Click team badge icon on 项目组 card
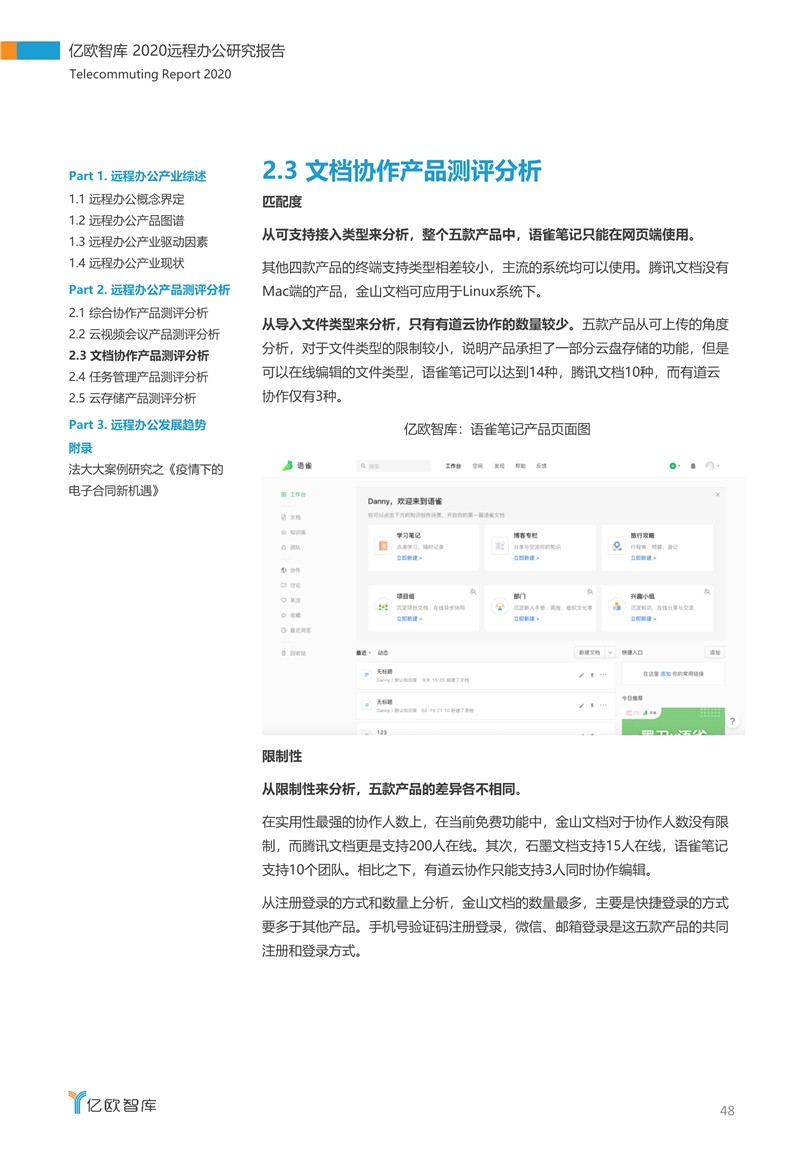Image resolution: width=800 pixels, height=1155 pixels. [473, 591]
